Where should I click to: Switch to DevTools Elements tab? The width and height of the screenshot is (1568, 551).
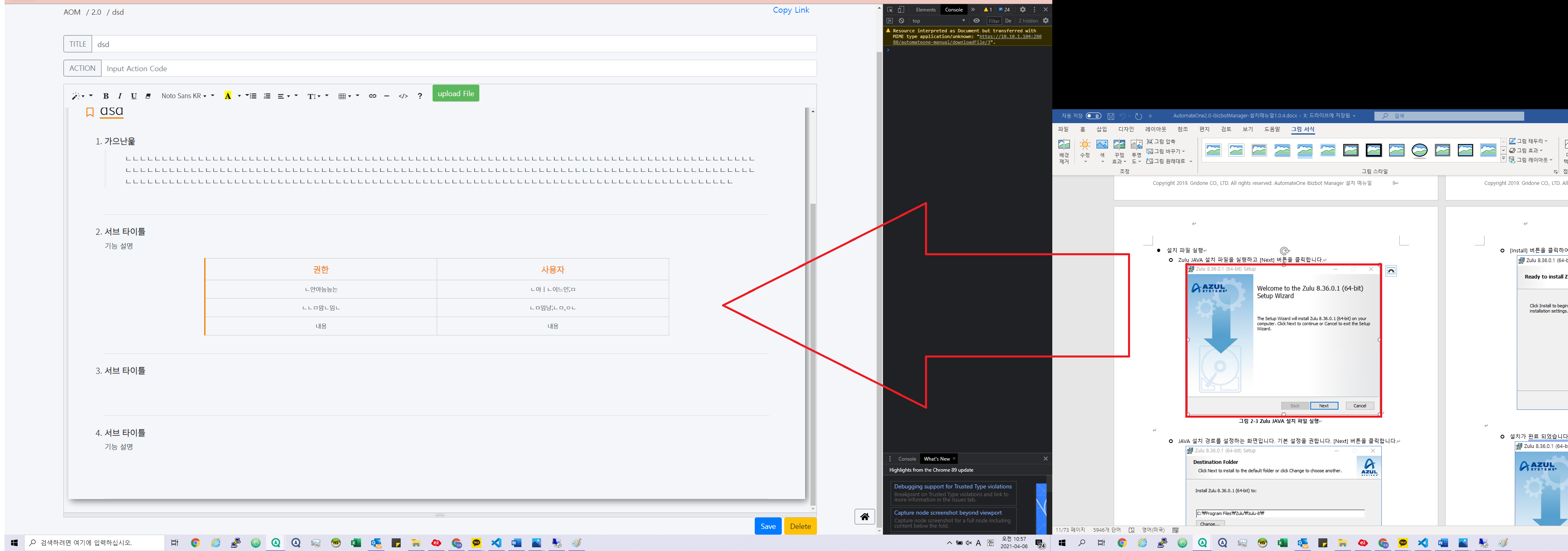pos(925,10)
